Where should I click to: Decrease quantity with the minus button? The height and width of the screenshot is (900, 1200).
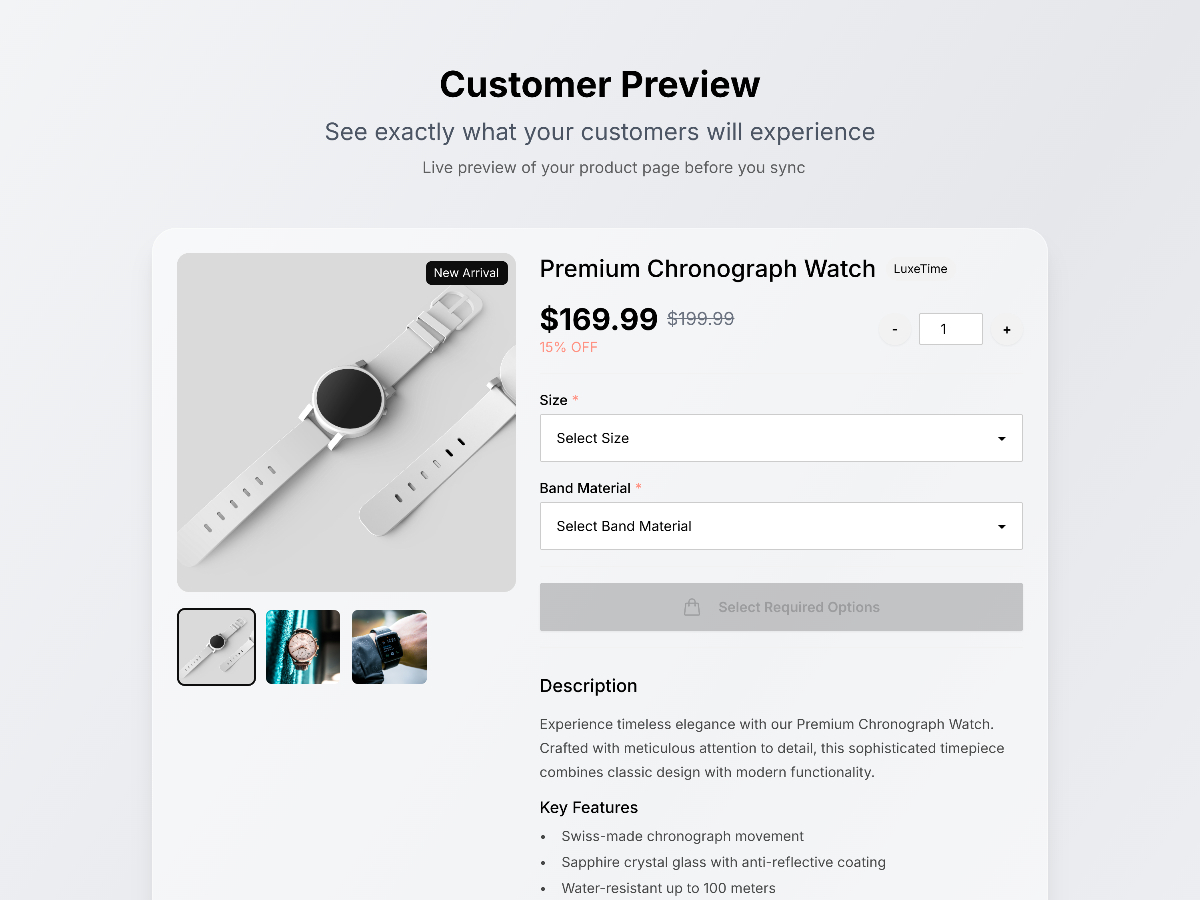894,330
